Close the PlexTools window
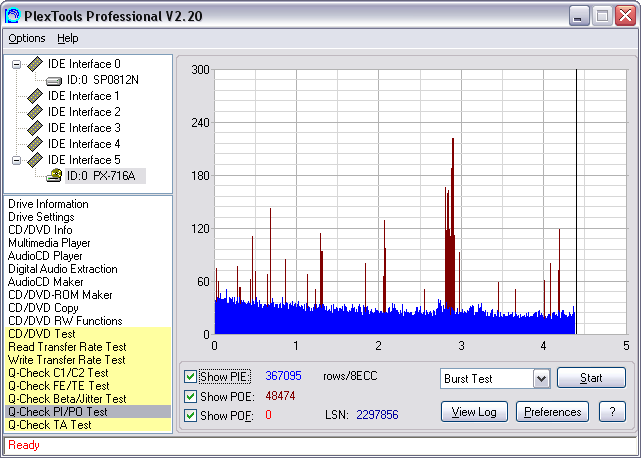 (x=625, y=16)
